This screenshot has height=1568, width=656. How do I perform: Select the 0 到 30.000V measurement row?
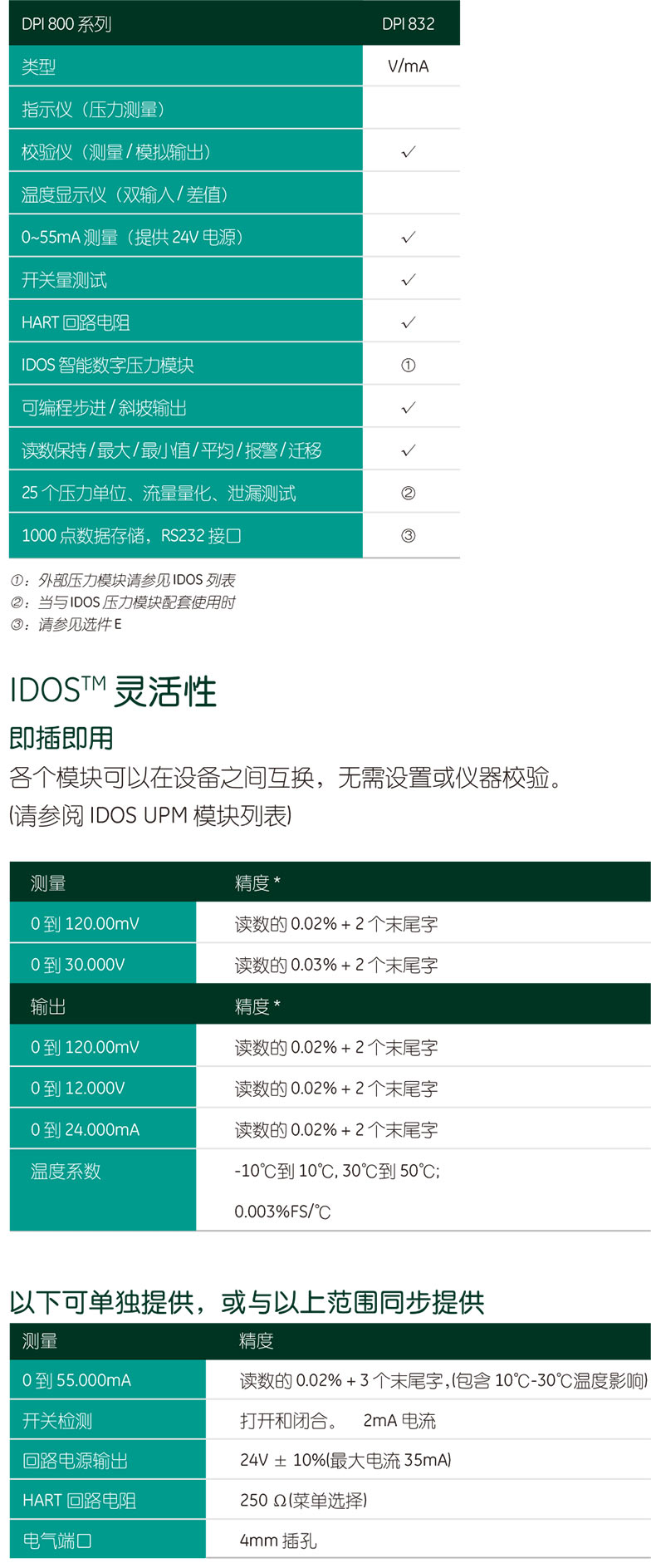(x=78, y=965)
